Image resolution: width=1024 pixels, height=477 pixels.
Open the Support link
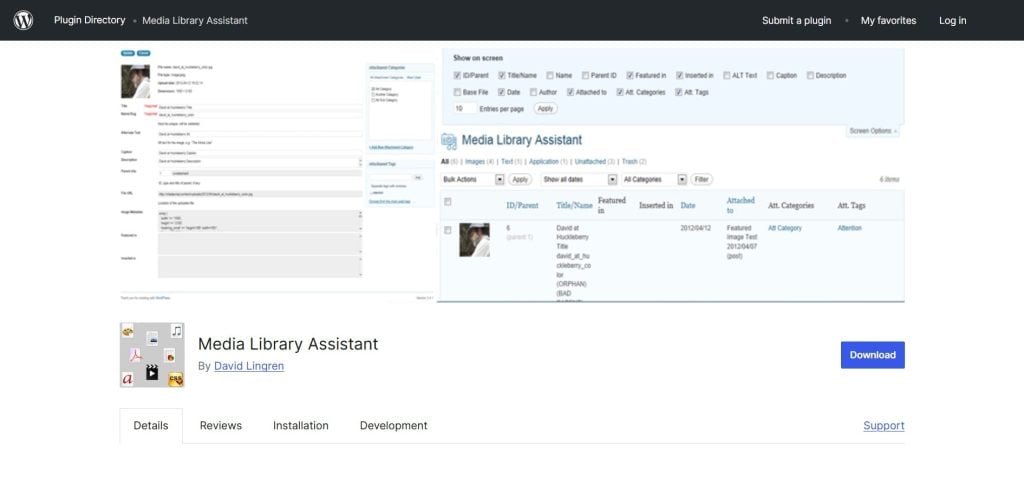884,425
